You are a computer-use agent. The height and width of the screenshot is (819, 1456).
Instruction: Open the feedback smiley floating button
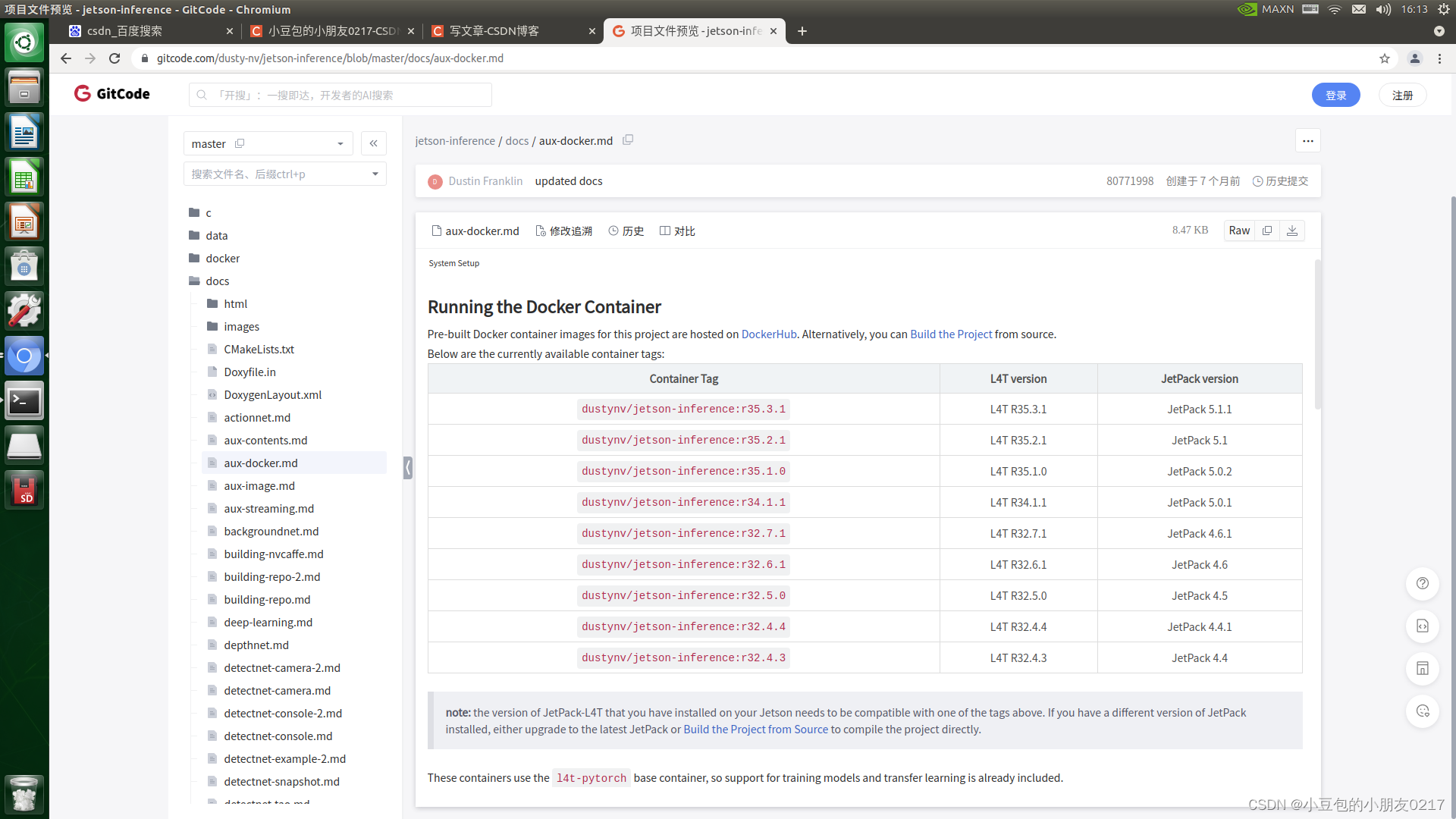1423,711
